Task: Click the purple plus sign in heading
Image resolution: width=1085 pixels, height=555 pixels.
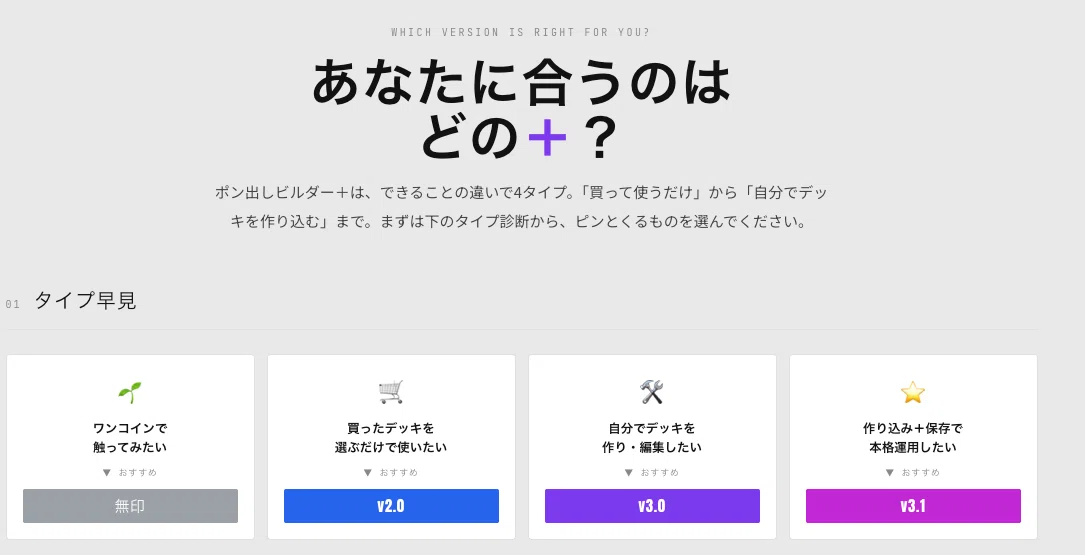Action: click(x=547, y=138)
